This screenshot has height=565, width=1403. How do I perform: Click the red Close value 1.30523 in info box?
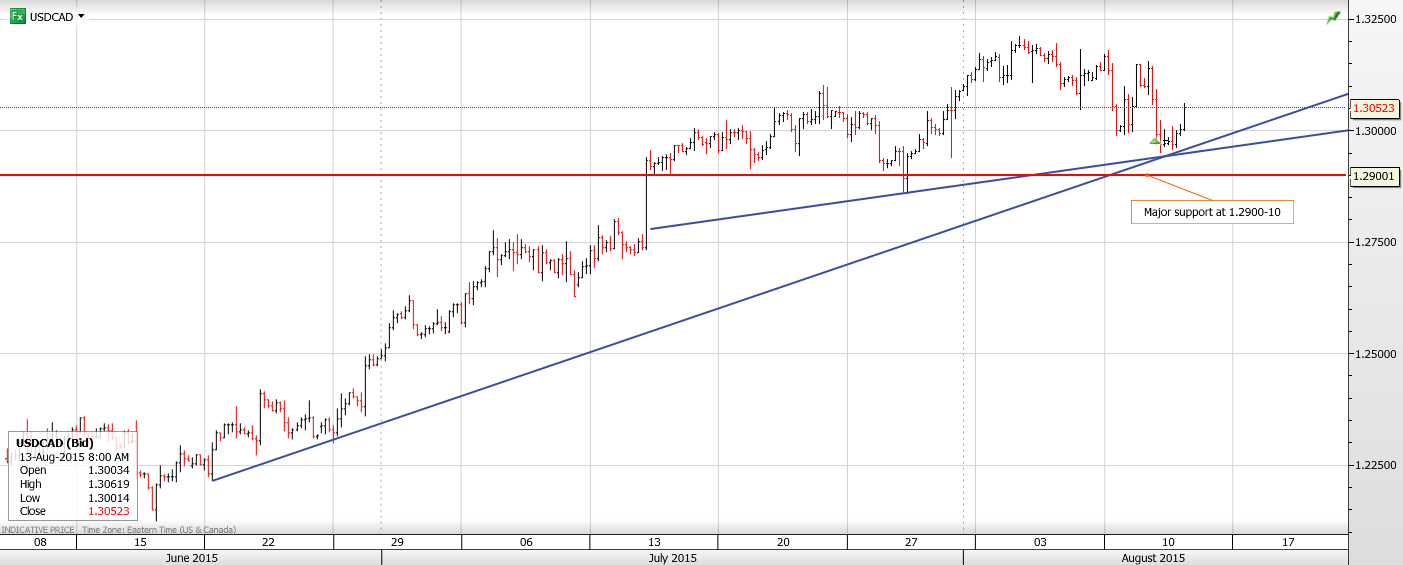(108, 511)
